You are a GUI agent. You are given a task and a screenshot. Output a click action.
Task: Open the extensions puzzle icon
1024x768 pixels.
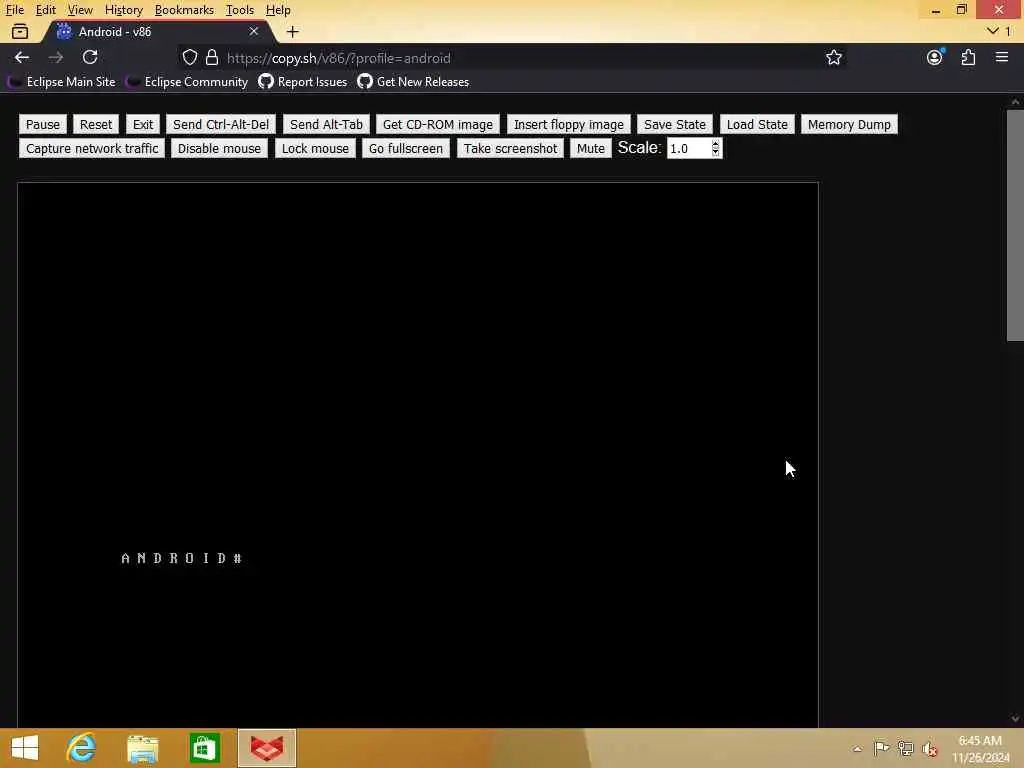968,57
